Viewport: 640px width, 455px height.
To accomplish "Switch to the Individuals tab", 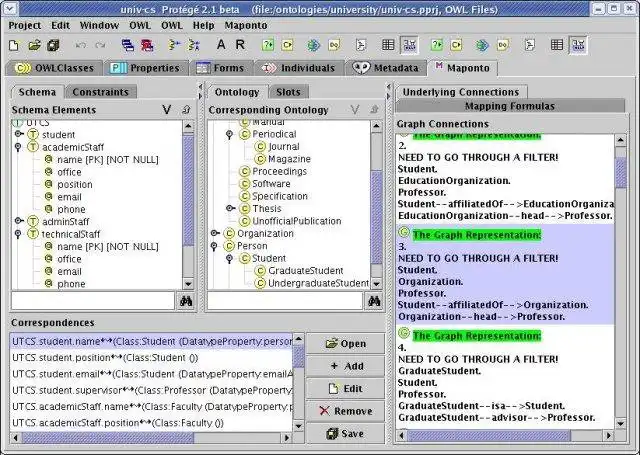I will [298, 68].
